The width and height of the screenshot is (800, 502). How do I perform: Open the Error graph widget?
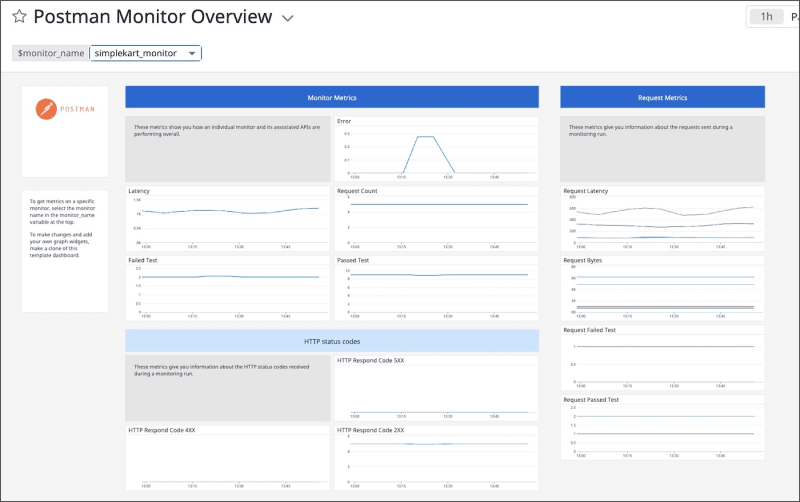(436, 149)
